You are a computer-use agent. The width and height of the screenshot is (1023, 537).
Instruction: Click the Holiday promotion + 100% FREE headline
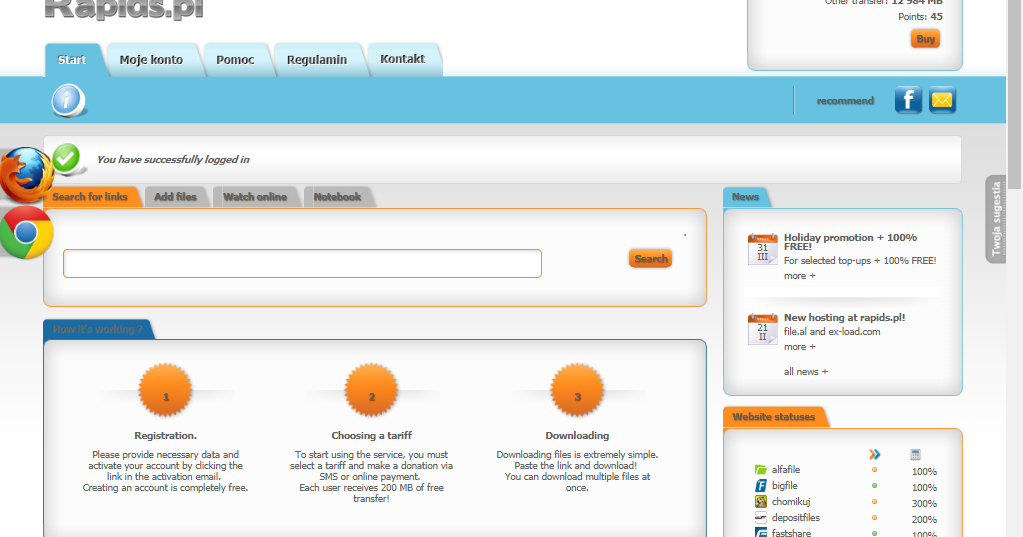point(850,242)
